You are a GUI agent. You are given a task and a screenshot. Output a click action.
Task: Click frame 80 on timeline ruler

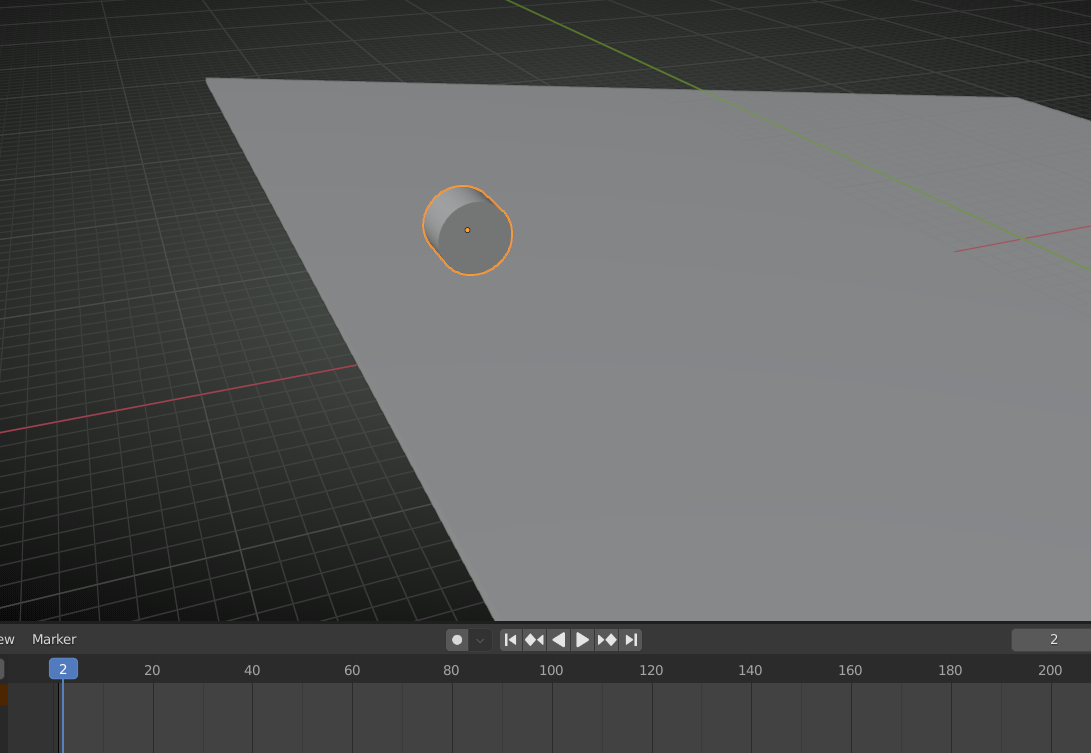pos(452,670)
